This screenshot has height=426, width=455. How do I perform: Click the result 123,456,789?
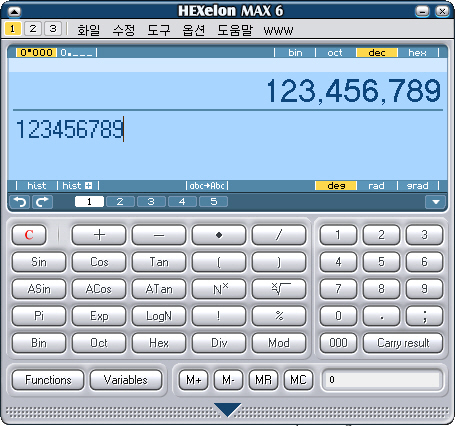[354, 91]
